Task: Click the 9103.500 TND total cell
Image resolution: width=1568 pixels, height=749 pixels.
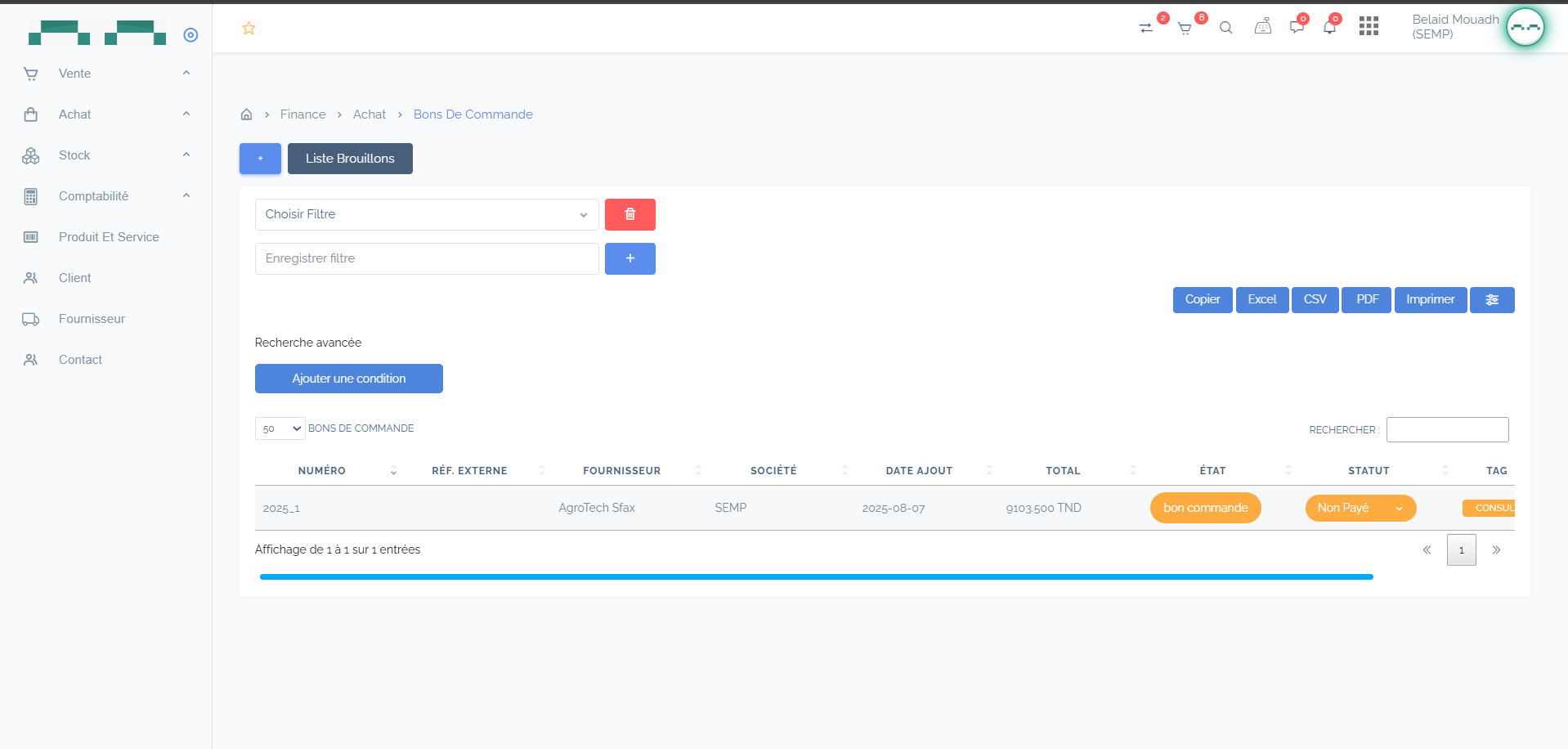Action: [1044, 508]
